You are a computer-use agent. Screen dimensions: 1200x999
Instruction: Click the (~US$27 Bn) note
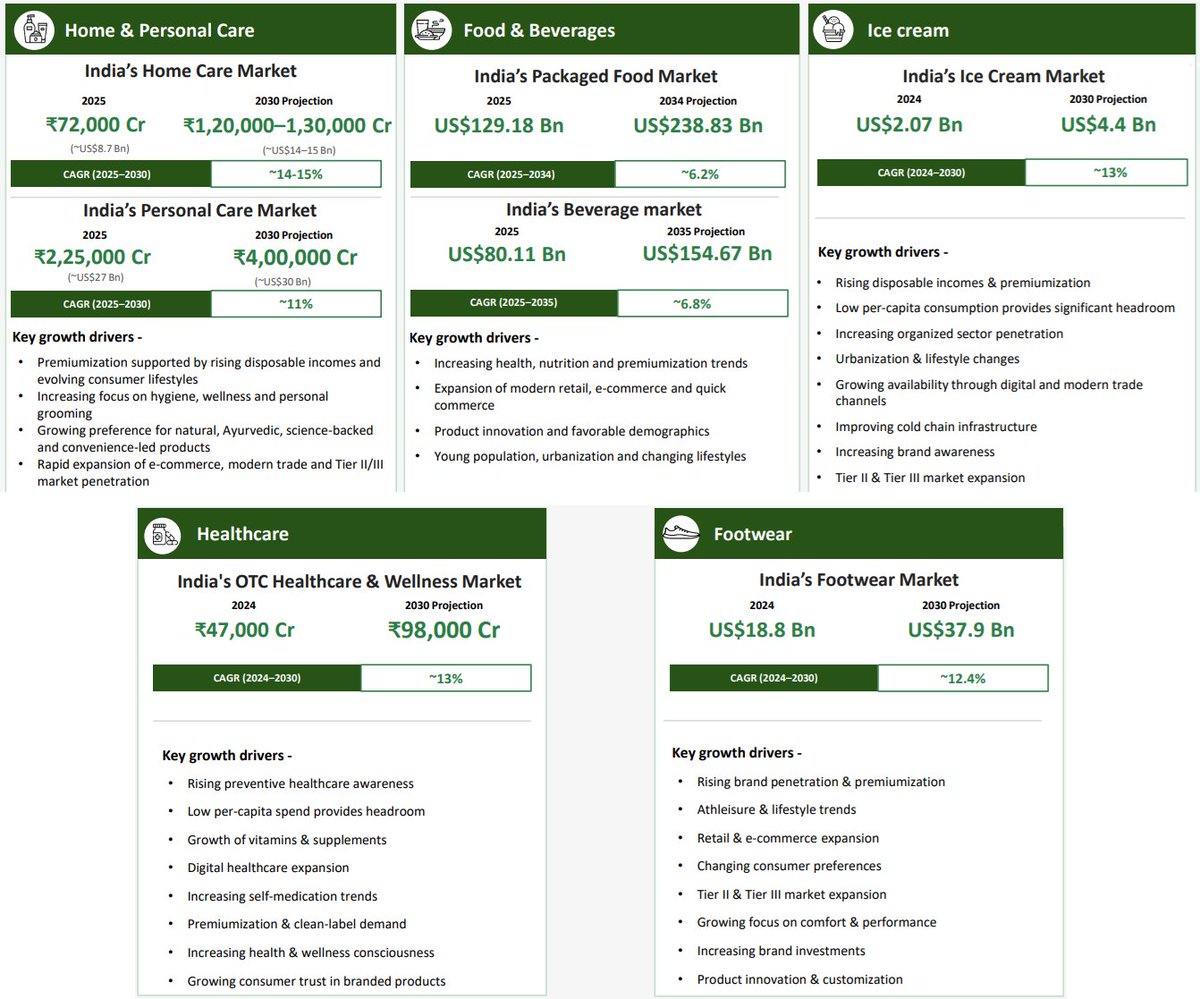[x=95, y=278]
